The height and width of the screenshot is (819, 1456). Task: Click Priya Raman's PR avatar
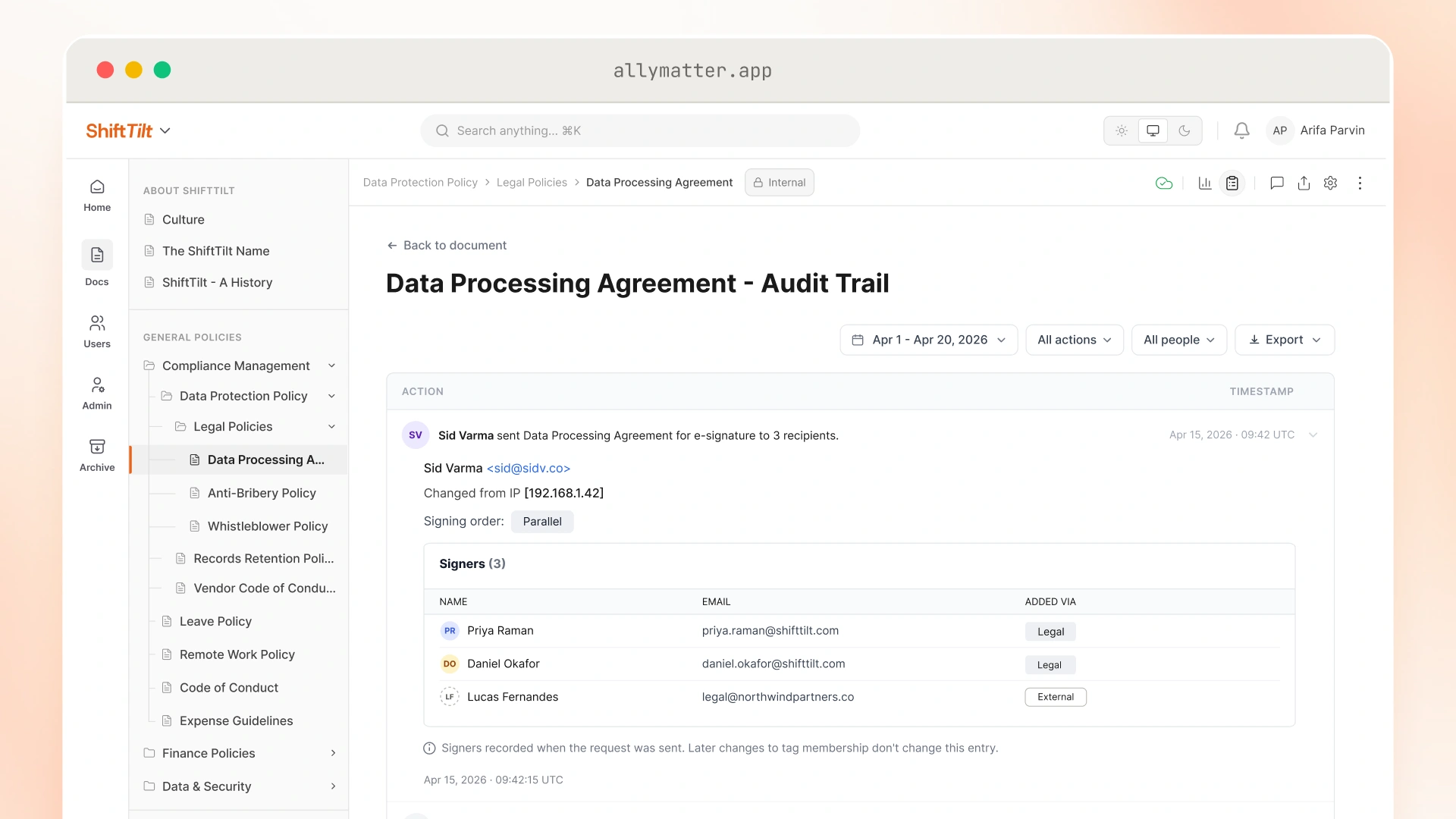click(450, 631)
